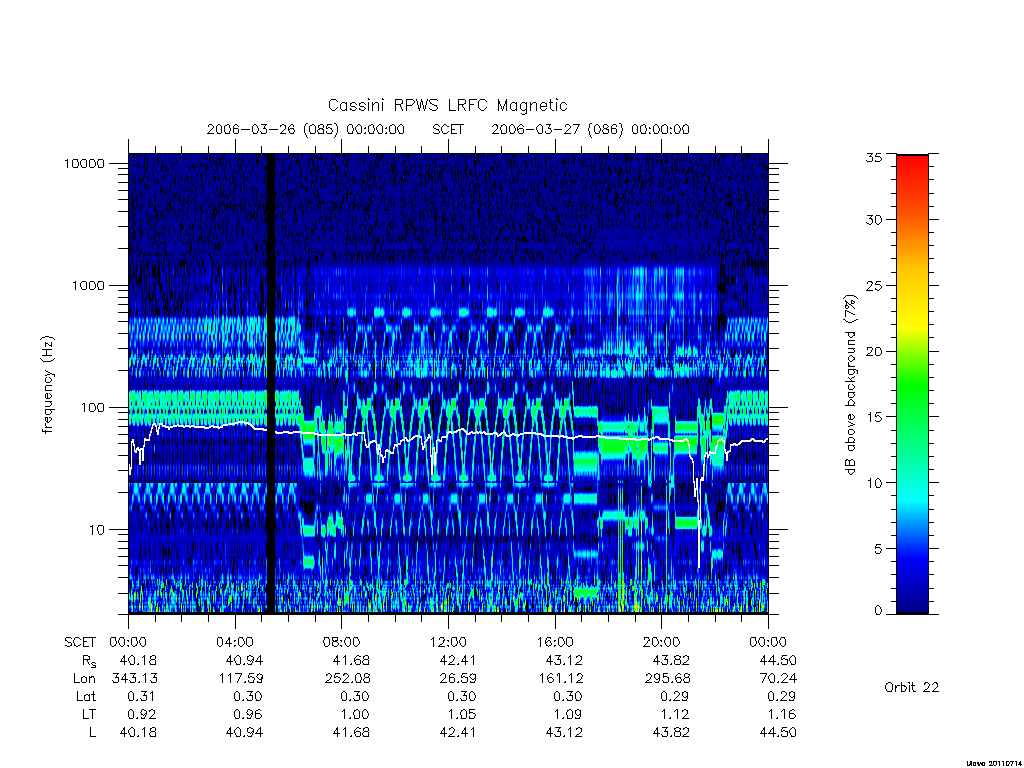
Task: Click the colorbar tick label 0
Action: coord(878,611)
